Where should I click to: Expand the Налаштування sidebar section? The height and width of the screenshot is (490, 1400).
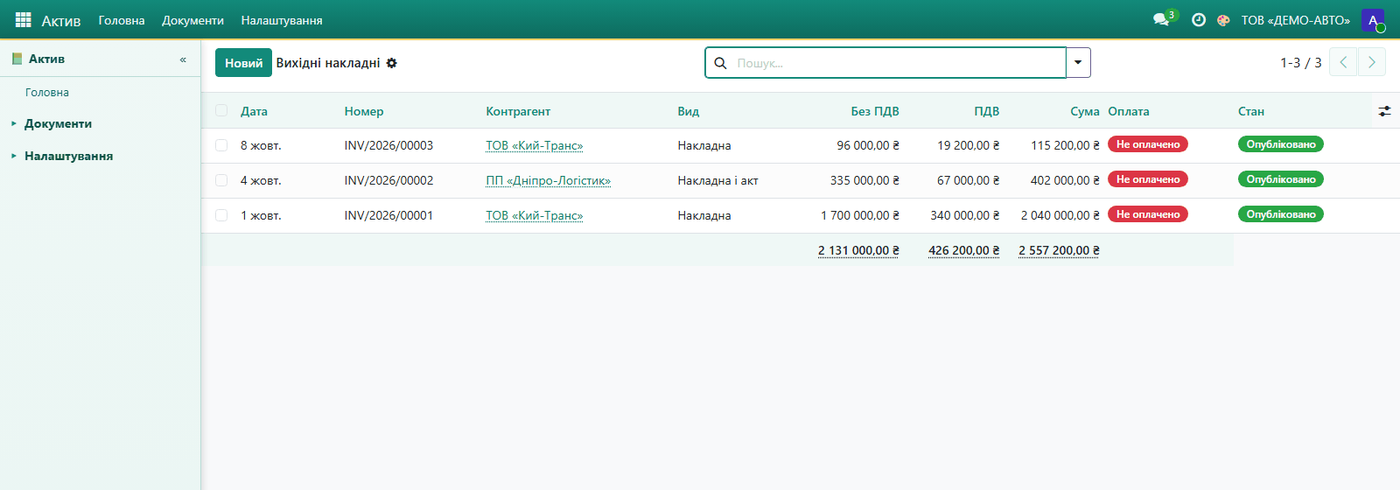point(68,156)
